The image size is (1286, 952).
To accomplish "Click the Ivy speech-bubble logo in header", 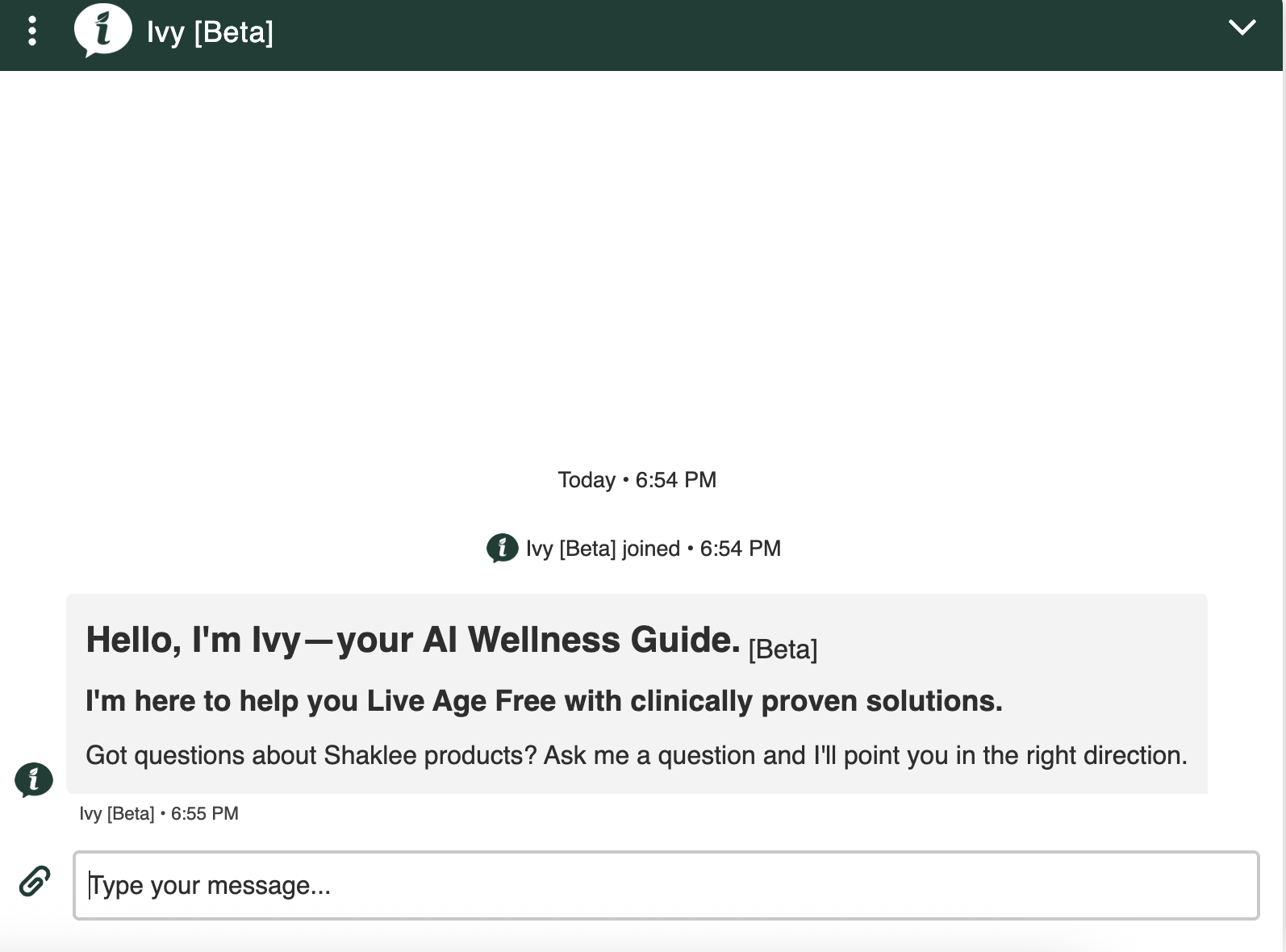I will point(102,31).
